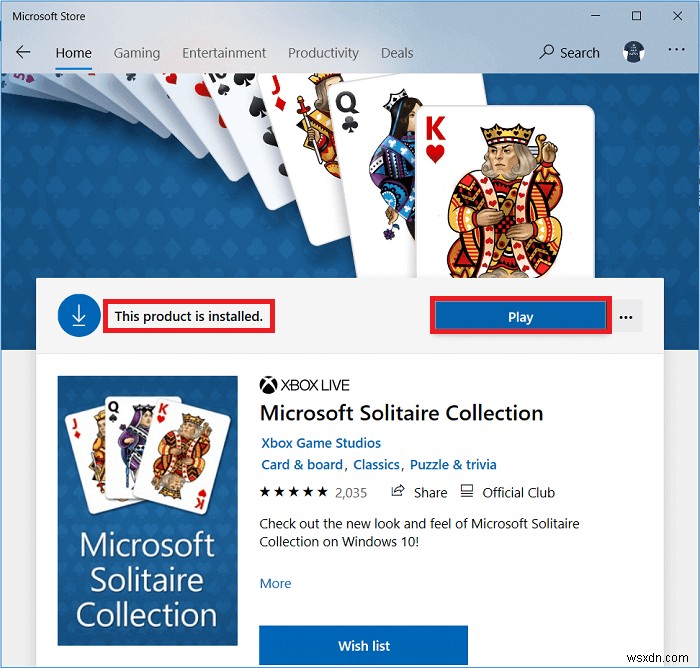The image size is (700, 668).
Task: Select the Productivity tab
Action: point(323,53)
